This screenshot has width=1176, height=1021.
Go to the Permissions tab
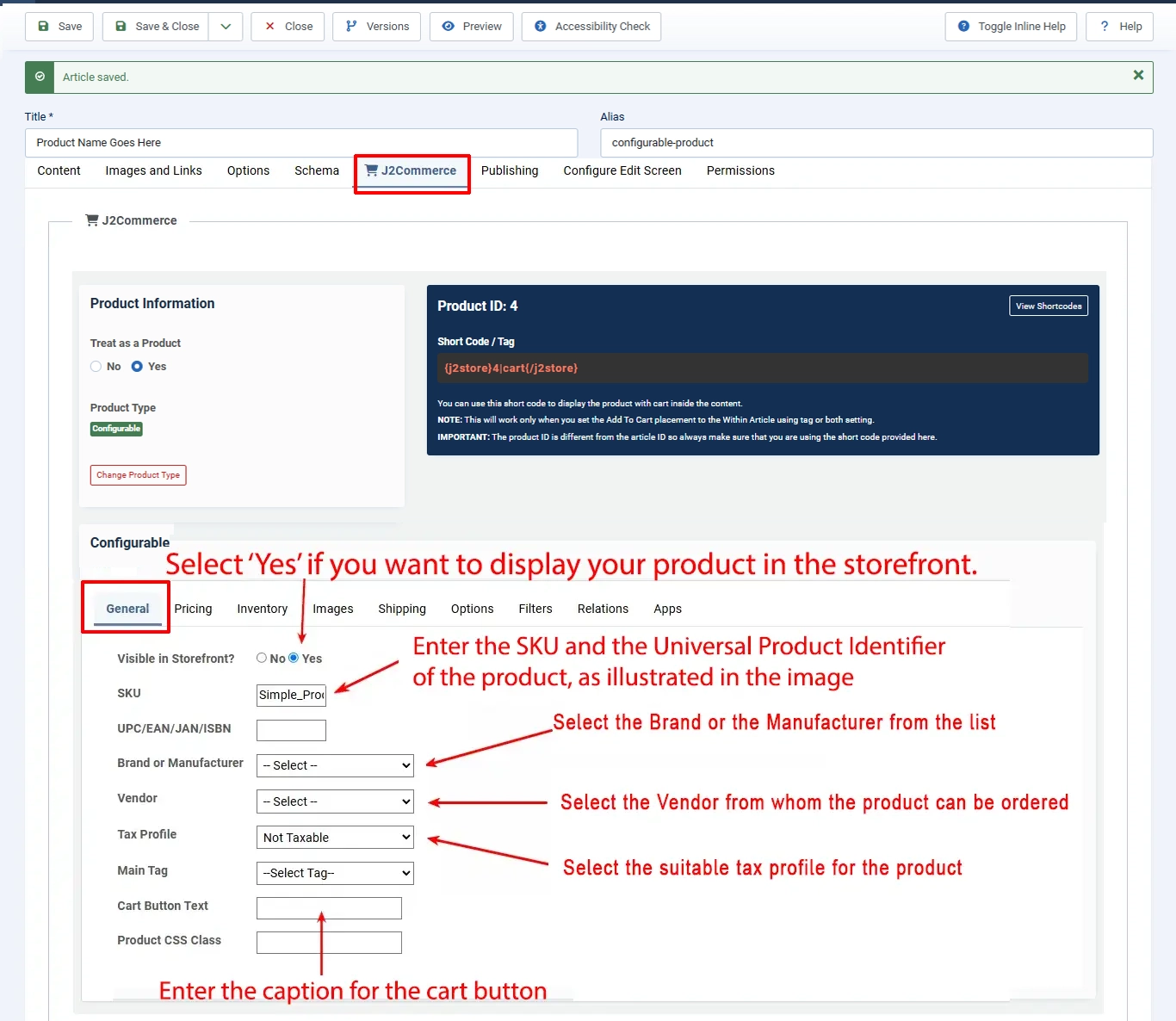tap(740, 170)
